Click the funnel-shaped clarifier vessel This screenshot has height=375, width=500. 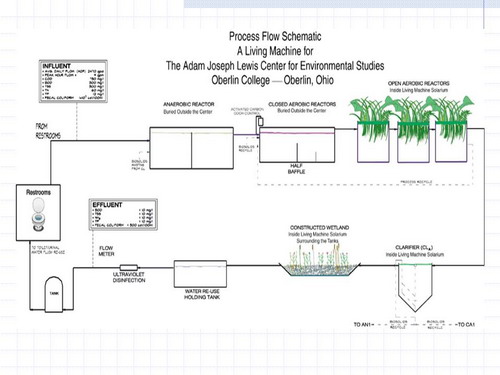pos(415,287)
